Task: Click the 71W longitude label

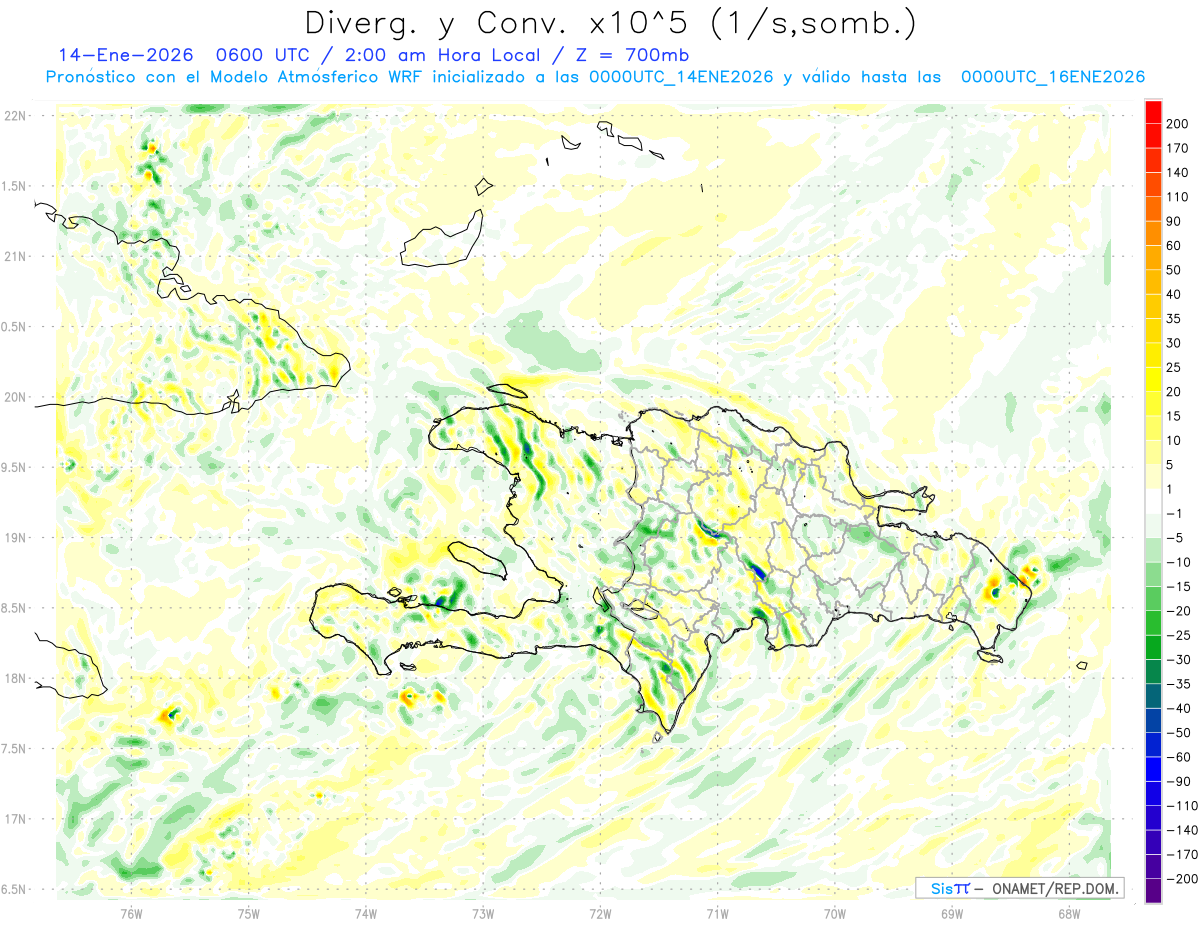Action: tap(717, 913)
